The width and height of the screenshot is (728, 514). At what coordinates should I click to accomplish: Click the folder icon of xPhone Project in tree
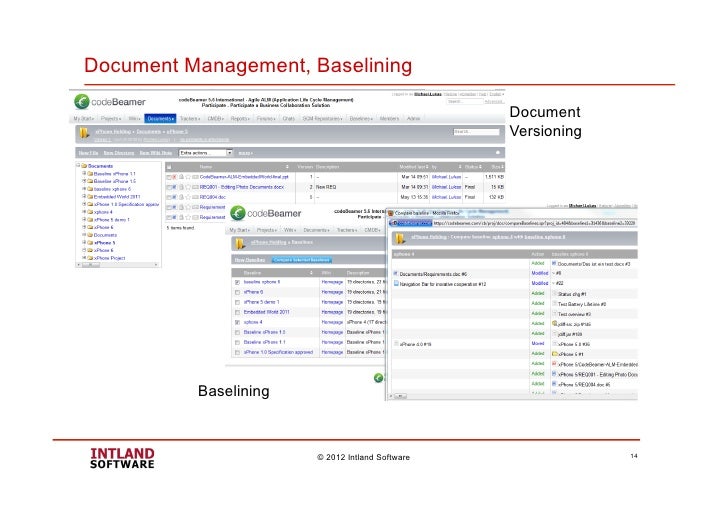(90, 258)
